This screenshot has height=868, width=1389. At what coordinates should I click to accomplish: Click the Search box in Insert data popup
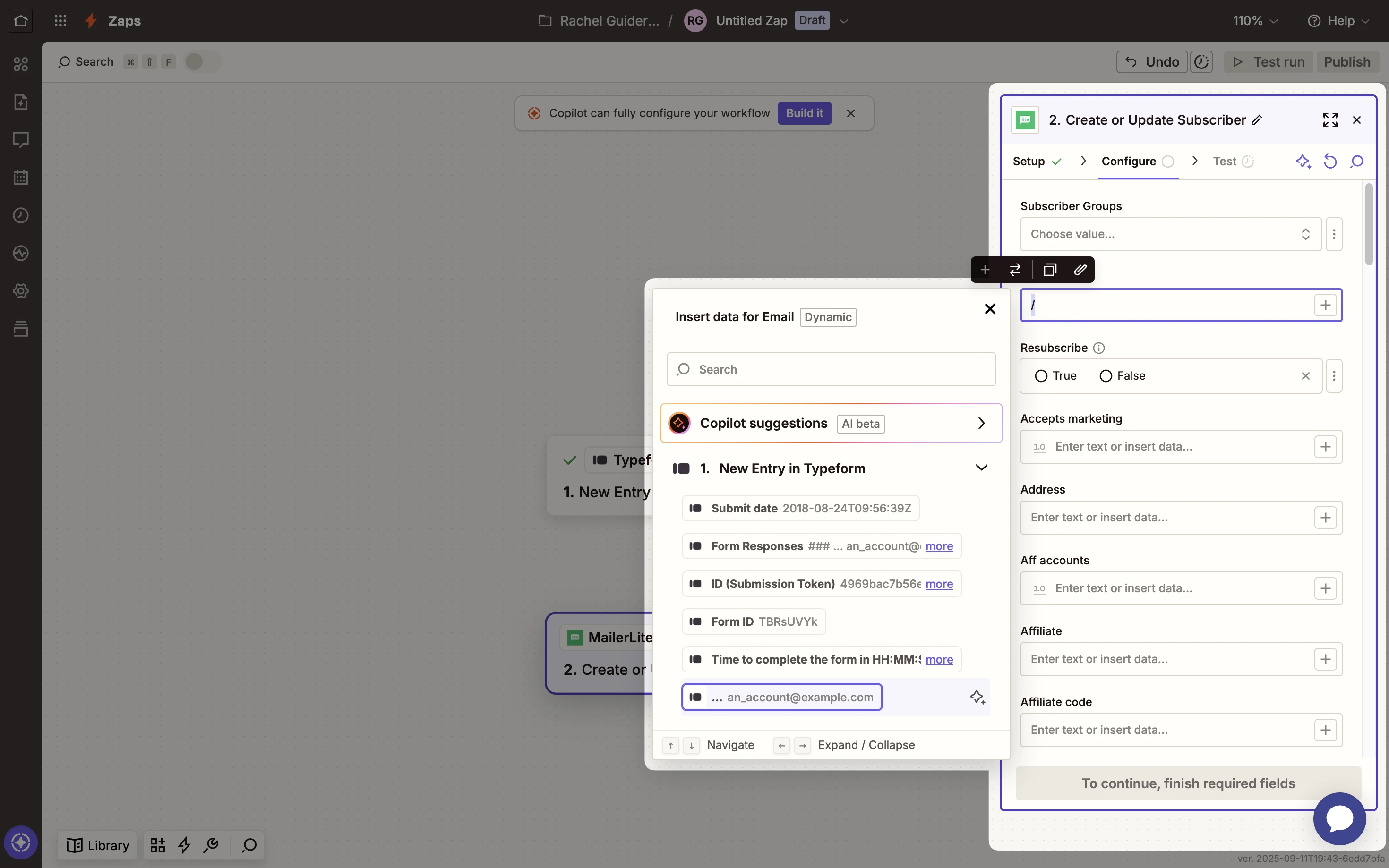coord(831,369)
